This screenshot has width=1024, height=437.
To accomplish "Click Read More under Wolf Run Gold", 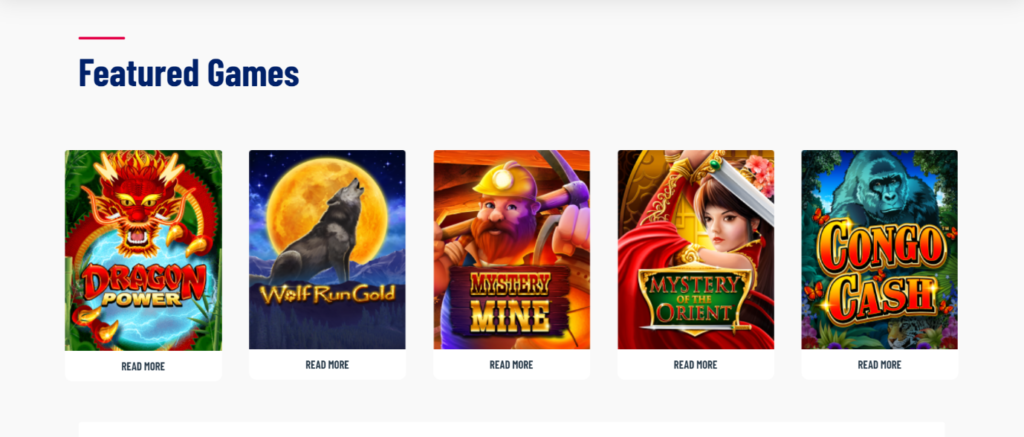I will click(x=327, y=364).
